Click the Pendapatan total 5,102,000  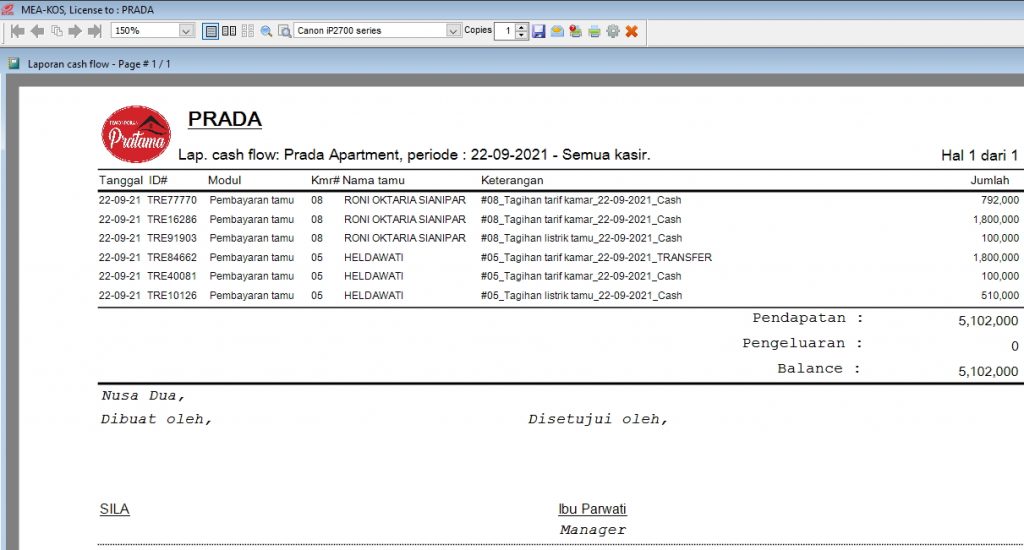pos(988,321)
